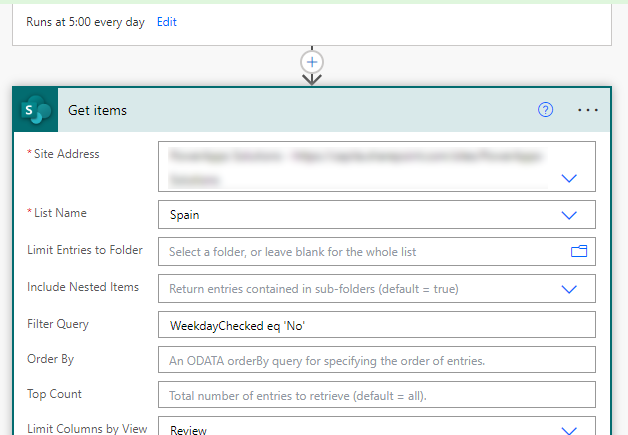The width and height of the screenshot is (628, 435).
Task: Click the Top Count input field
Action: point(376,395)
